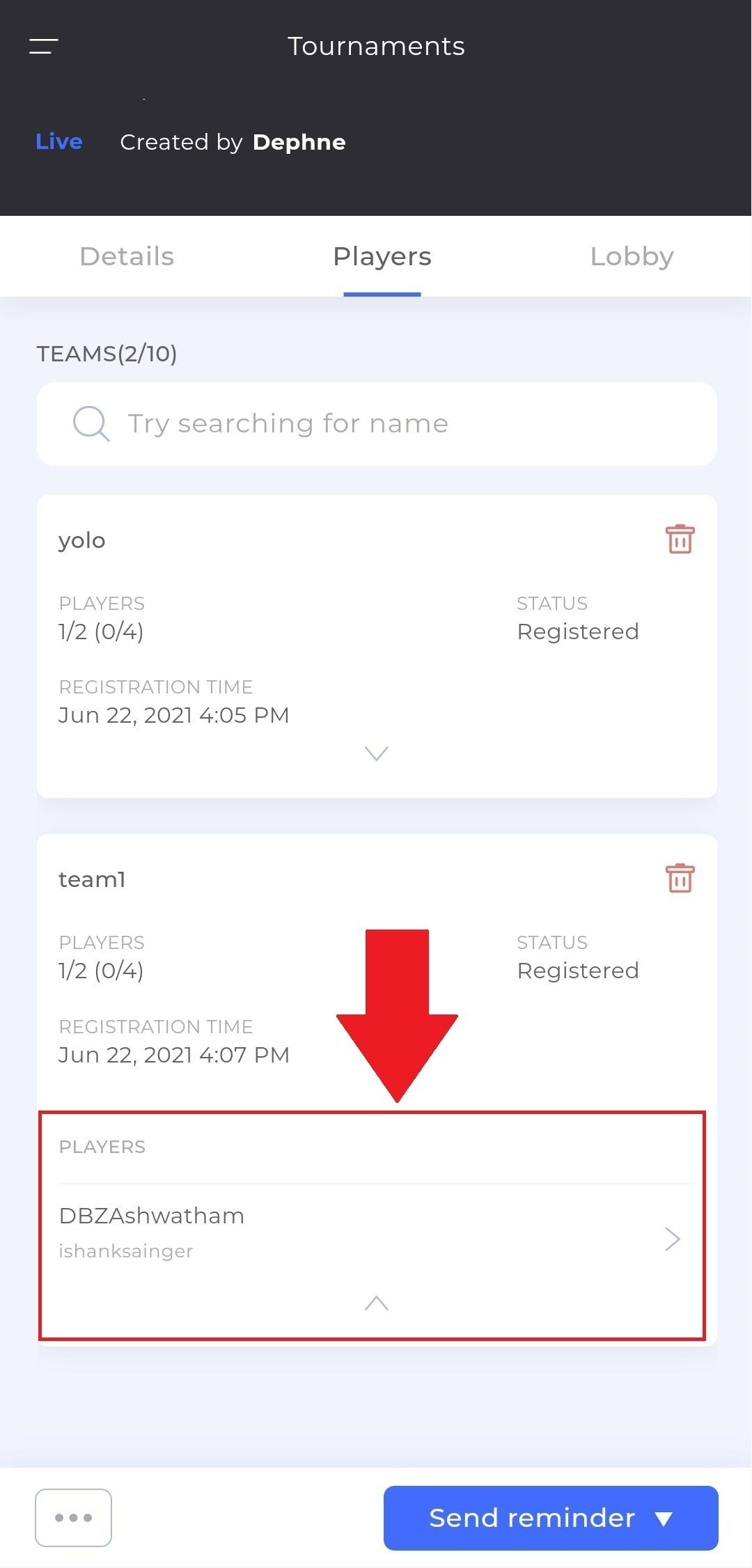
Task: Switch to the Details tab
Action: point(127,256)
